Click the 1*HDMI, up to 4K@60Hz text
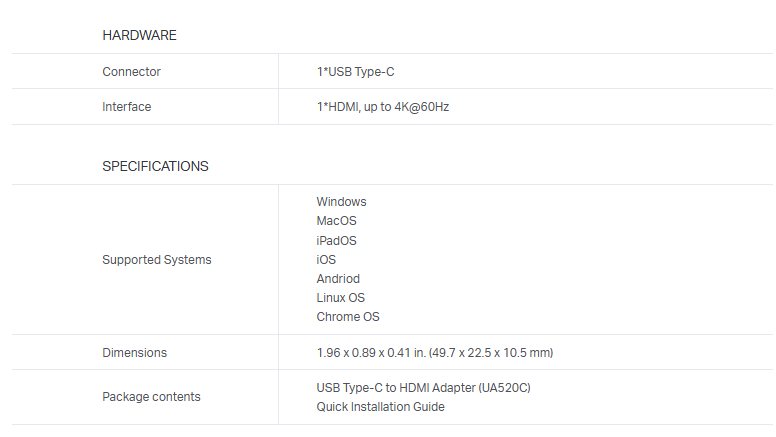776x437 pixels. coord(382,107)
